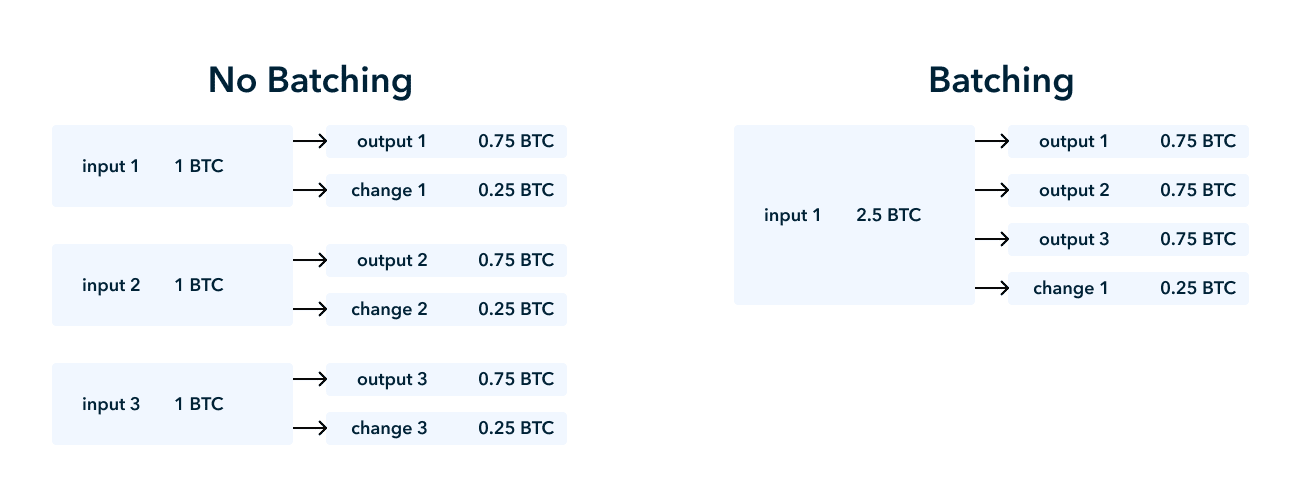Screen dimensions: 1300x500
Task: Click the arrow pointing to output 2 under No Batching
Action: pyautogui.click(x=310, y=261)
